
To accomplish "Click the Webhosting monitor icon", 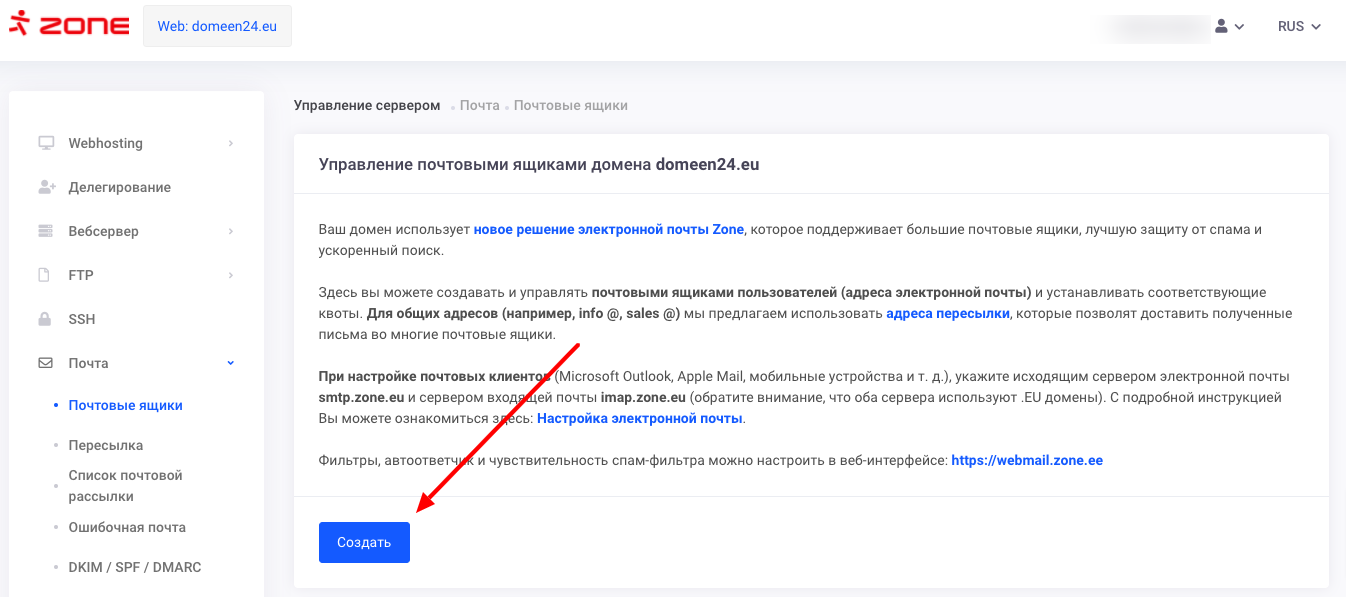I will pyautogui.click(x=45, y=143).
